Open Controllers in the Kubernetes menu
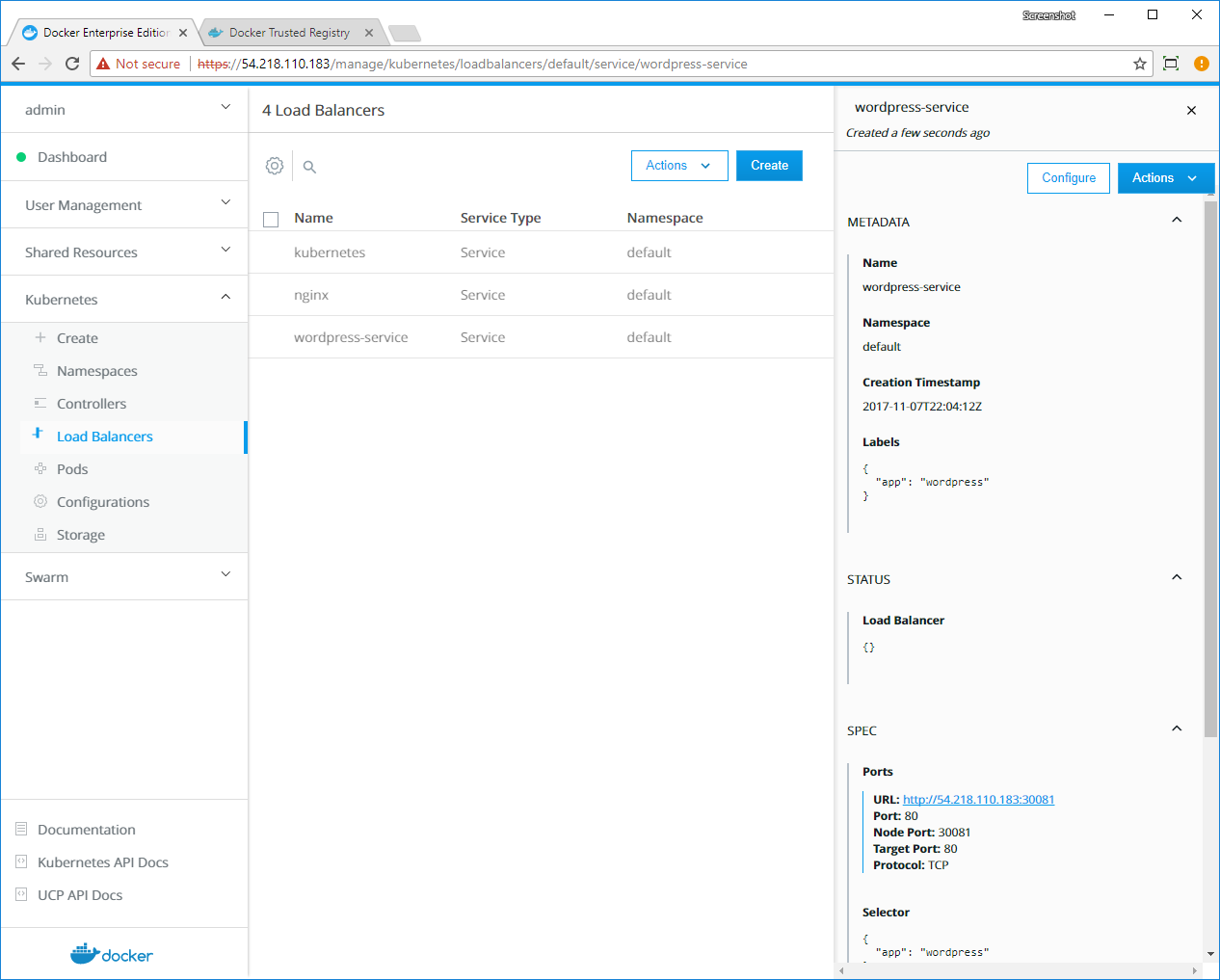The image size is (1220, 980). tap(92, 404)
